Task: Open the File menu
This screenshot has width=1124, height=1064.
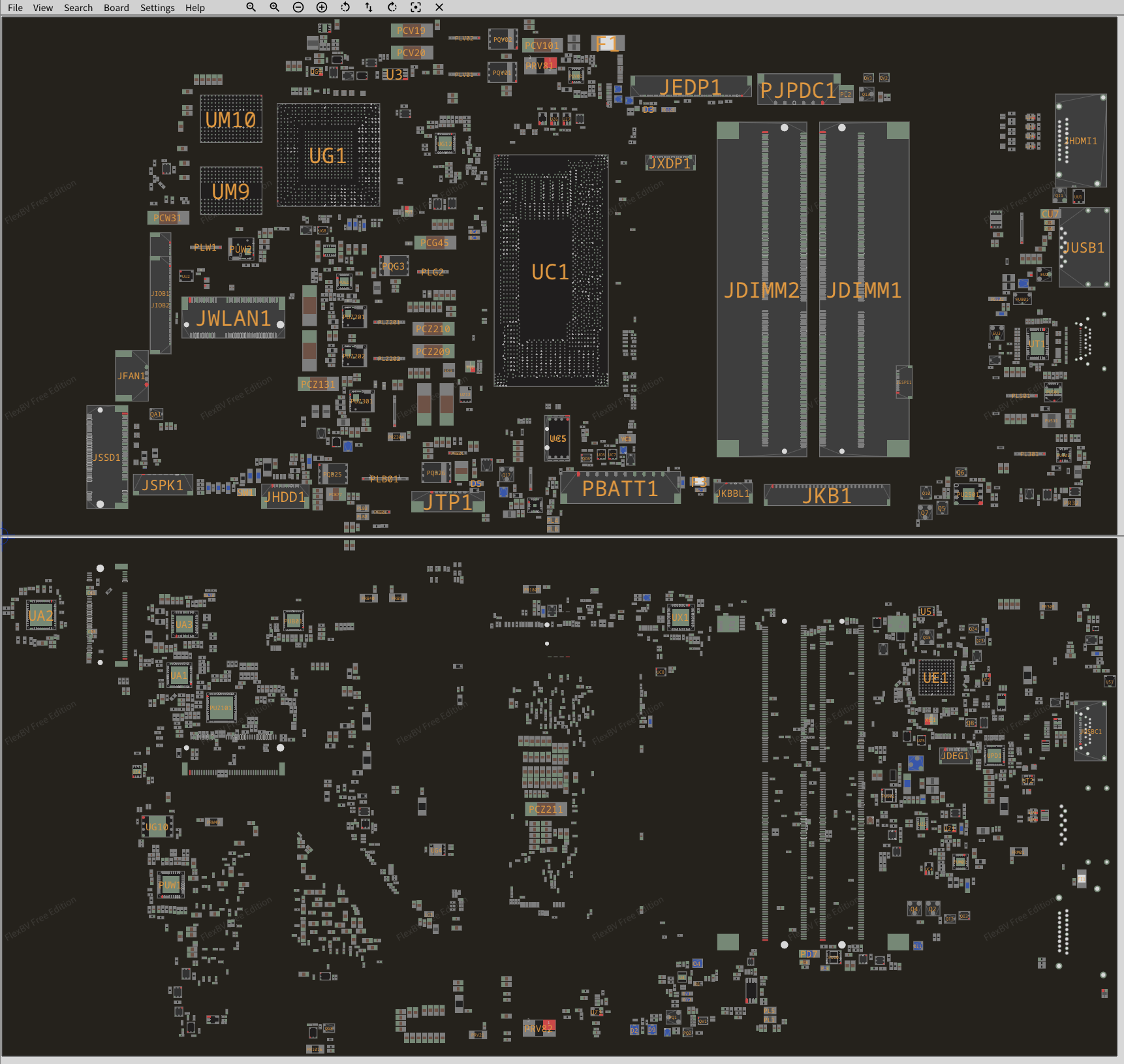Action: [x=15, y=8]
